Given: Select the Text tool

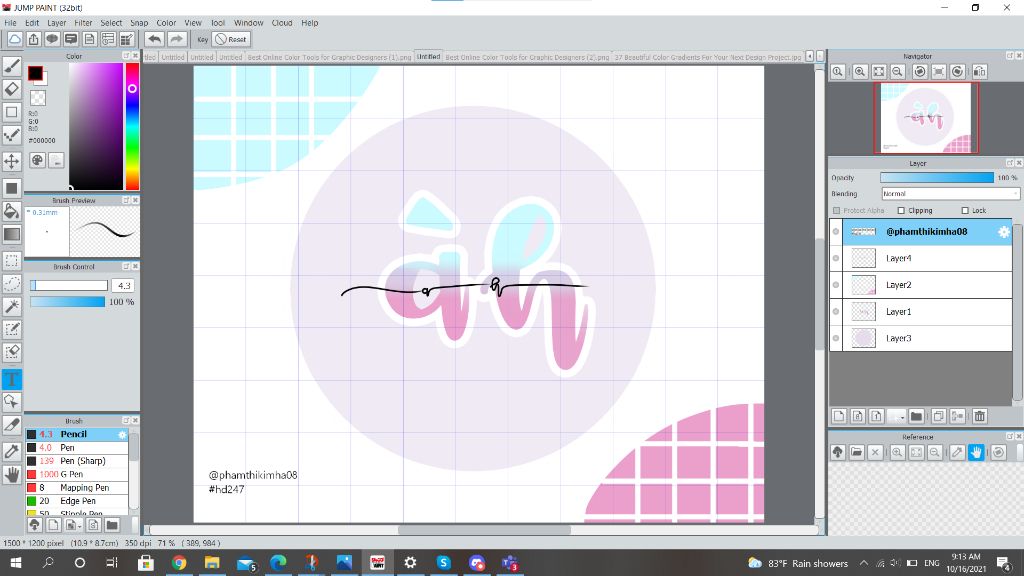Looking at the screenshot, I should 12,379.
